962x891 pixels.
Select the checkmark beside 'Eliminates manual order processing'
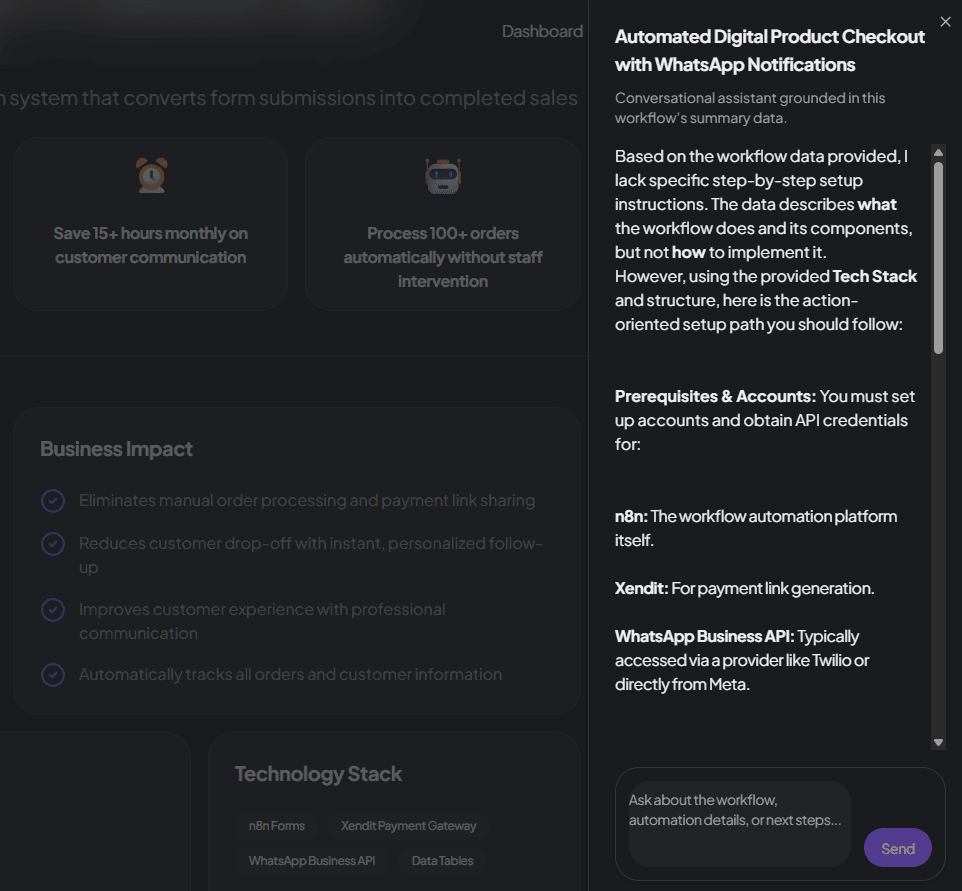[53, 500]
